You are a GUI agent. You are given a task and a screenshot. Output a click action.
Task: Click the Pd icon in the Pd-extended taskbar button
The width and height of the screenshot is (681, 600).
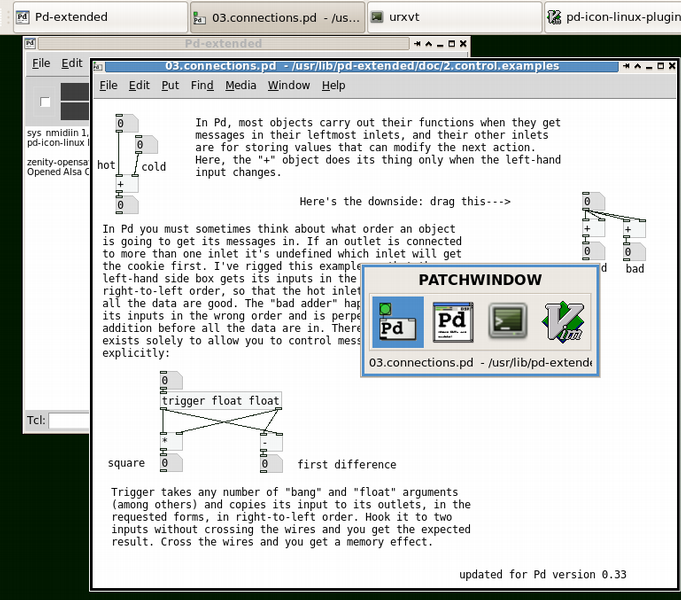tap(22, 17)
